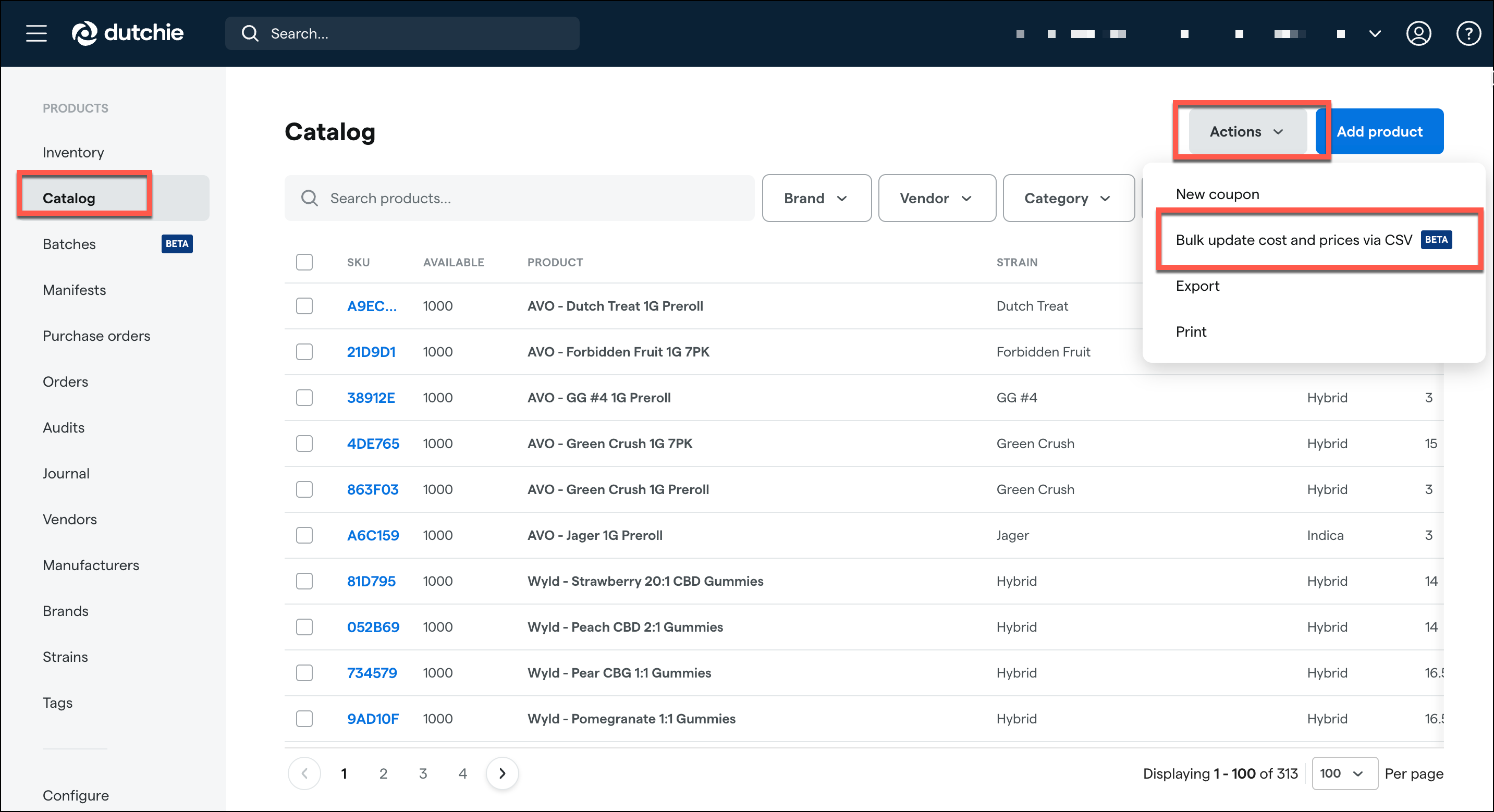Open SKU link 734579

click(x=372, y=672)
